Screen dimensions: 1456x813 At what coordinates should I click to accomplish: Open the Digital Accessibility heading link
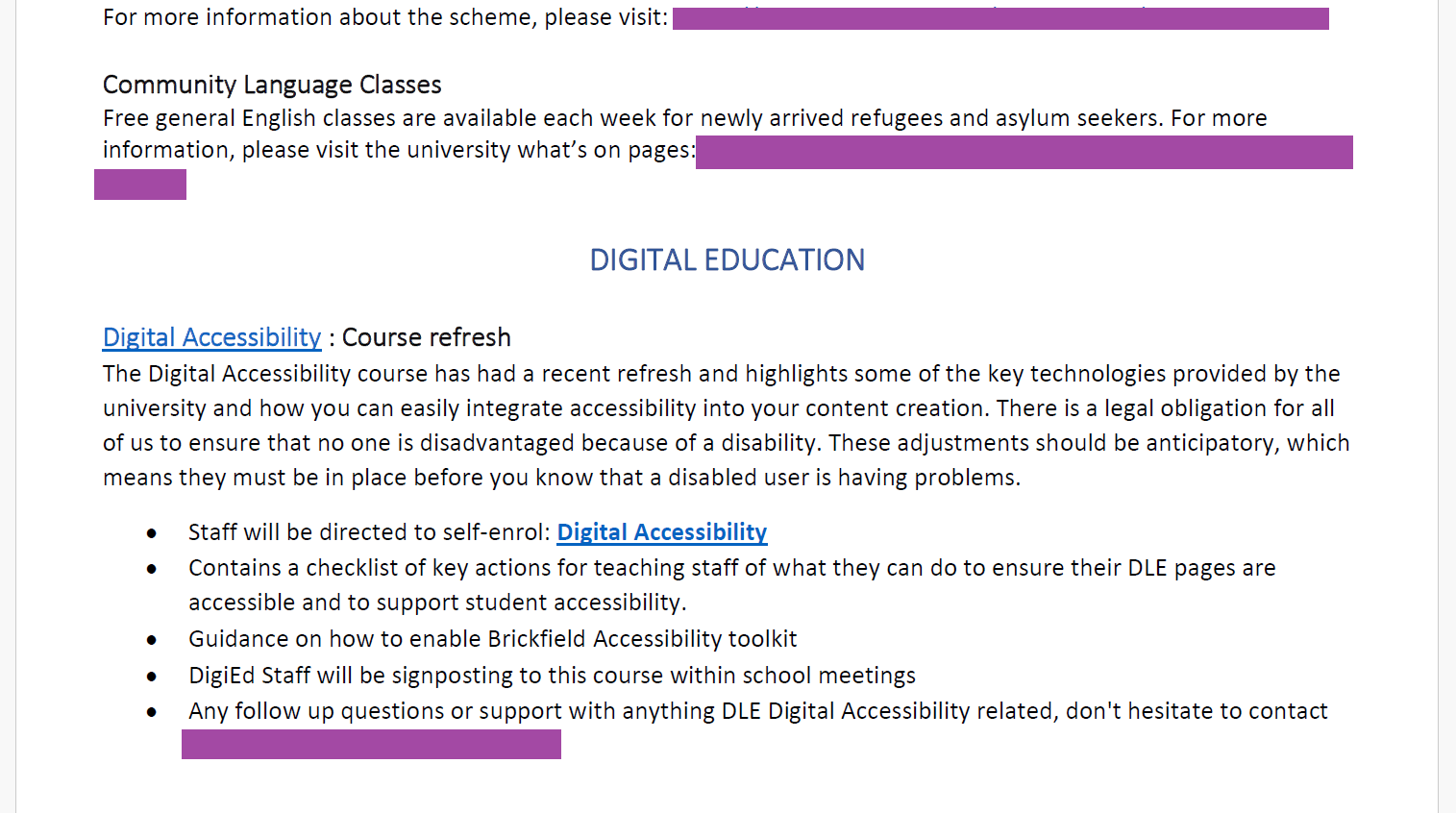tap(211, 337)
